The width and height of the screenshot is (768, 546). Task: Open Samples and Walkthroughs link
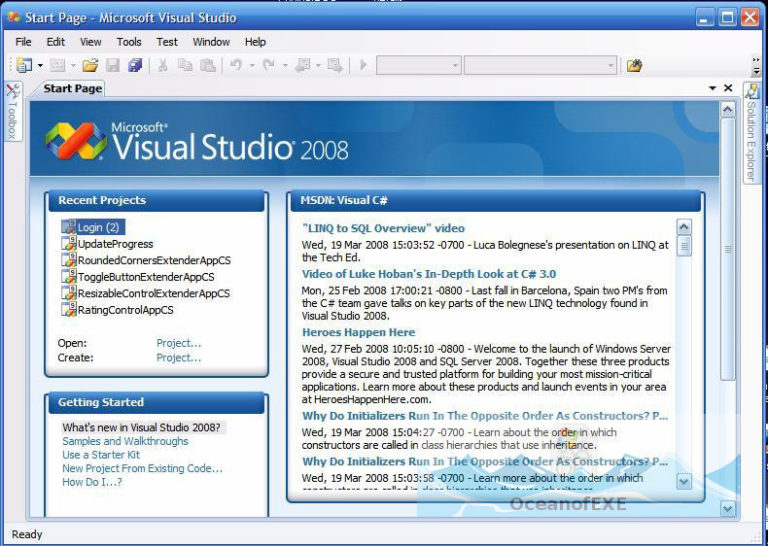(x=125, y=441)
